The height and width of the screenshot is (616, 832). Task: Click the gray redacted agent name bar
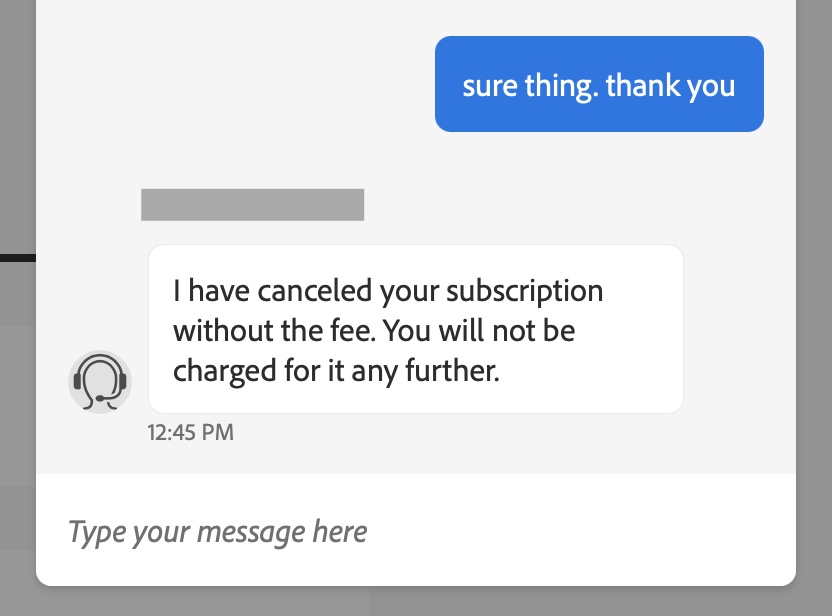pos(252,204)
